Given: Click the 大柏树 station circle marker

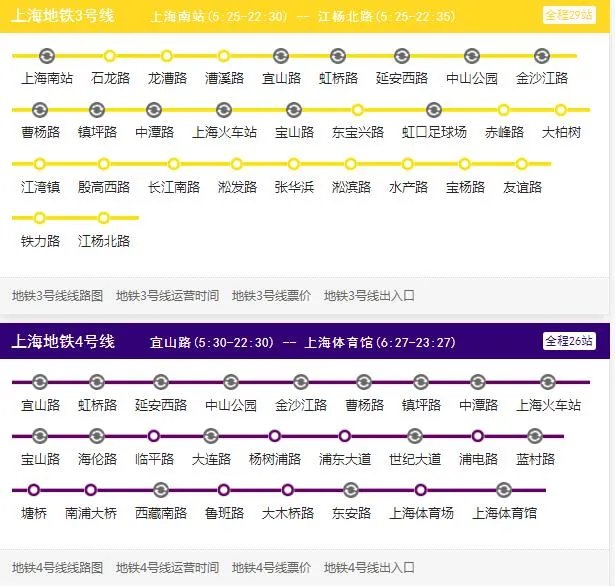Looking at the screenshot, I should pyautogui.click(x=561, y=110).
